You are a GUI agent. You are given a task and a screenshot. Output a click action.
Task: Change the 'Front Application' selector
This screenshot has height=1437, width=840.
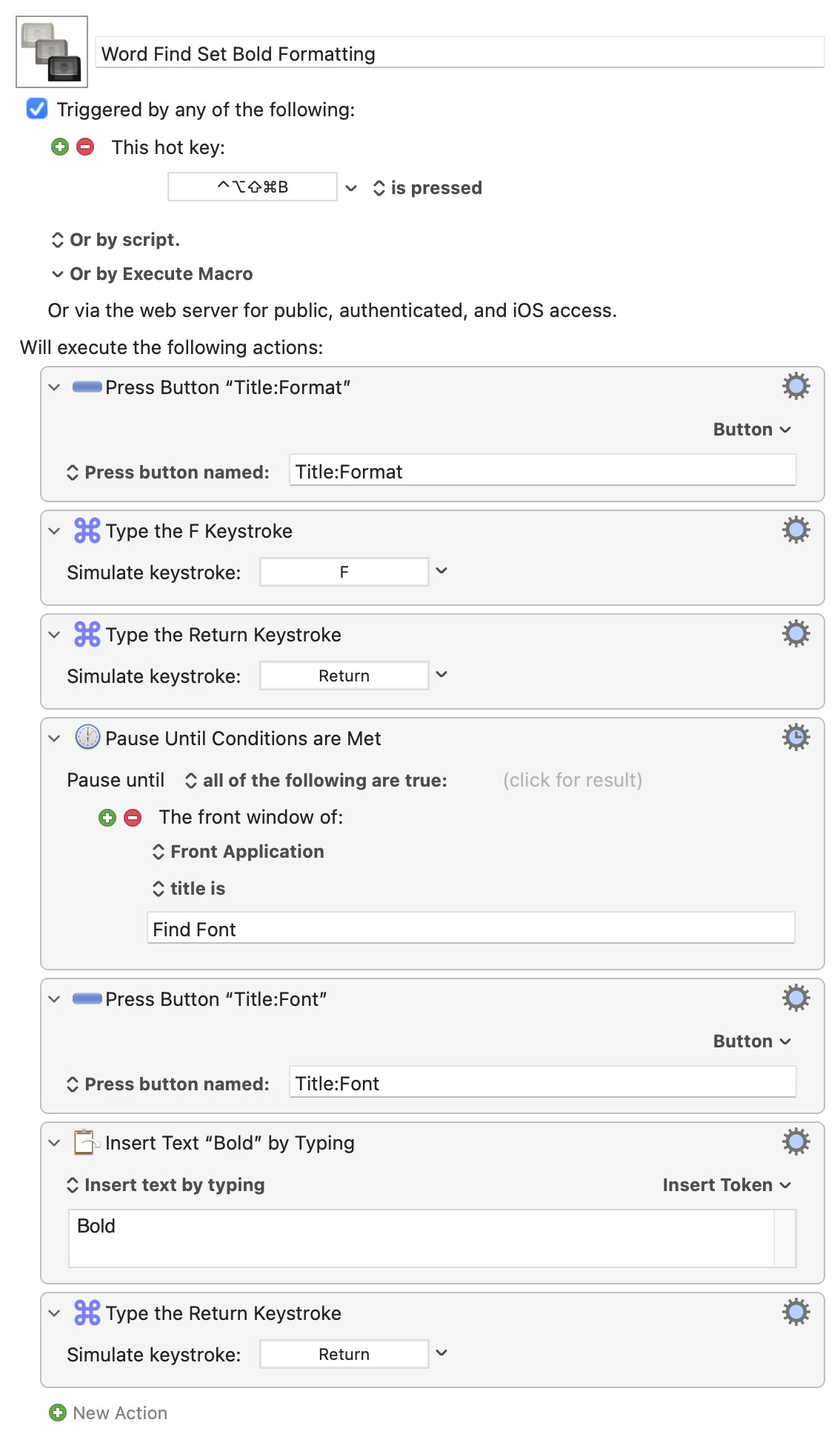pyautogui.click(x=238, y=852)
